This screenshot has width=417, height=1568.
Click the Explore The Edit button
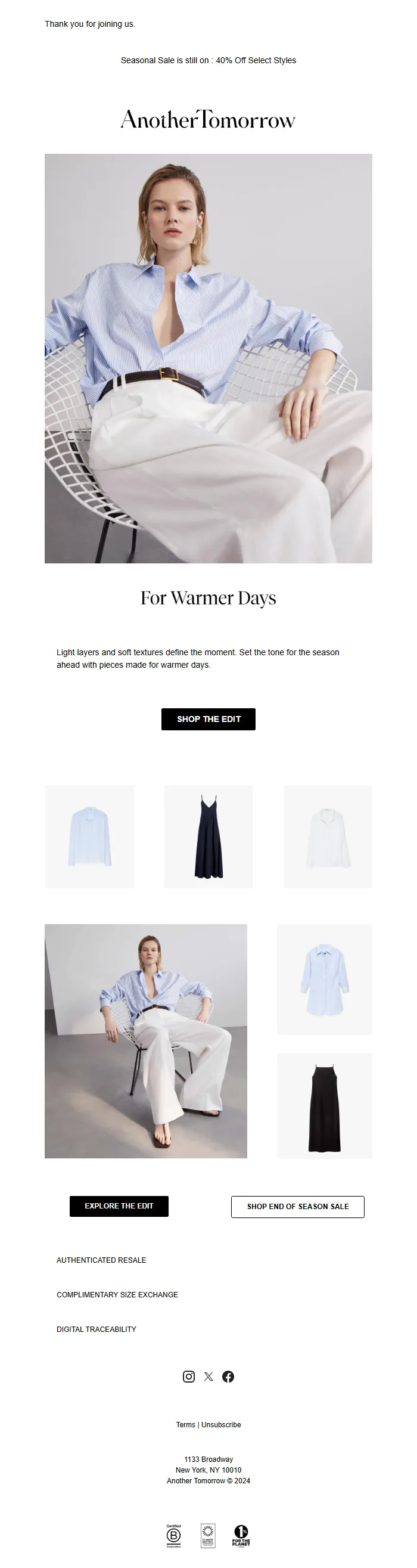point(119,1206)
